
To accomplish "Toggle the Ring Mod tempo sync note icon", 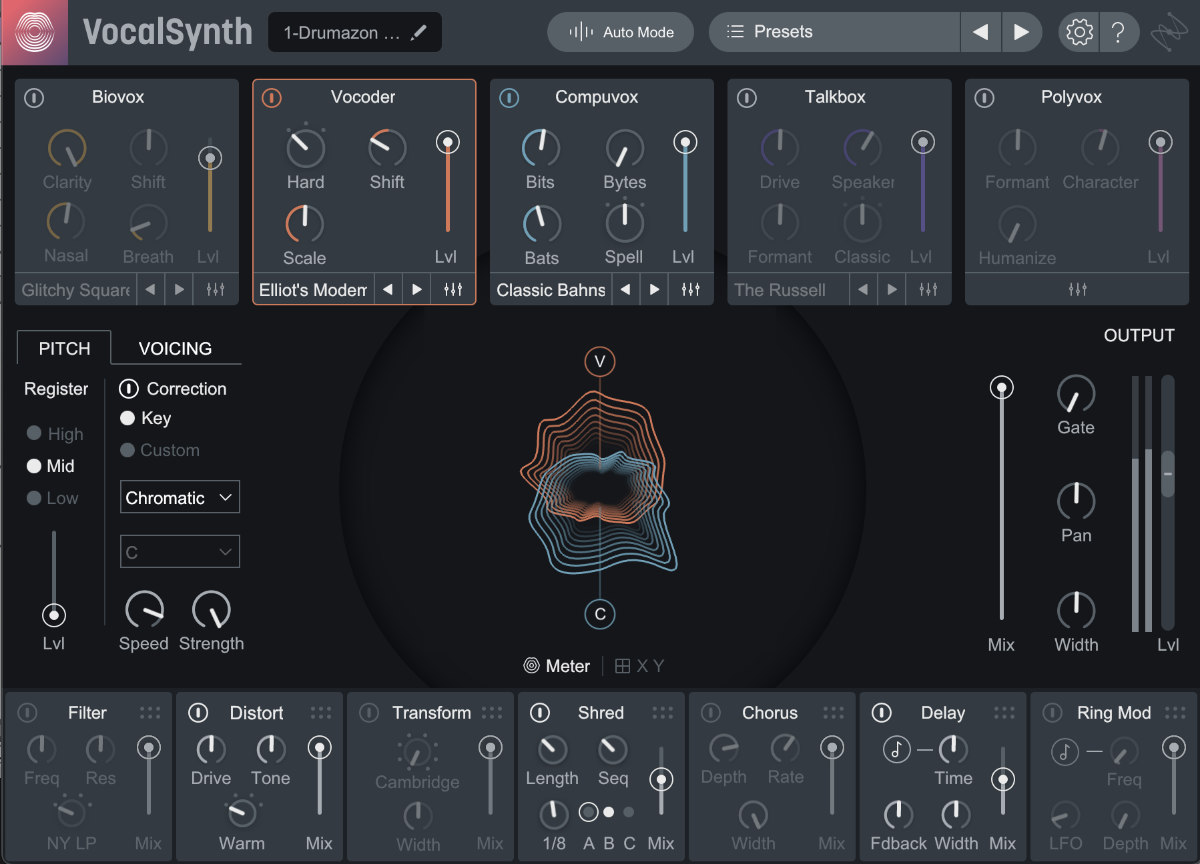I will [x=1065, y=751].
